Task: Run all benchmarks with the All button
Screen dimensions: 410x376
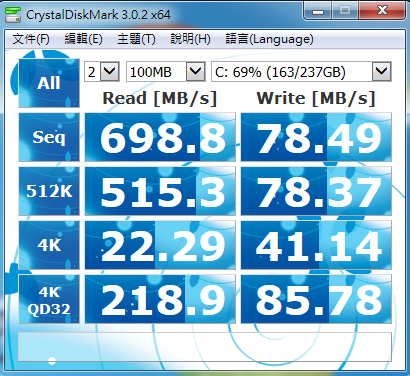Action: (x=49, y=83)
